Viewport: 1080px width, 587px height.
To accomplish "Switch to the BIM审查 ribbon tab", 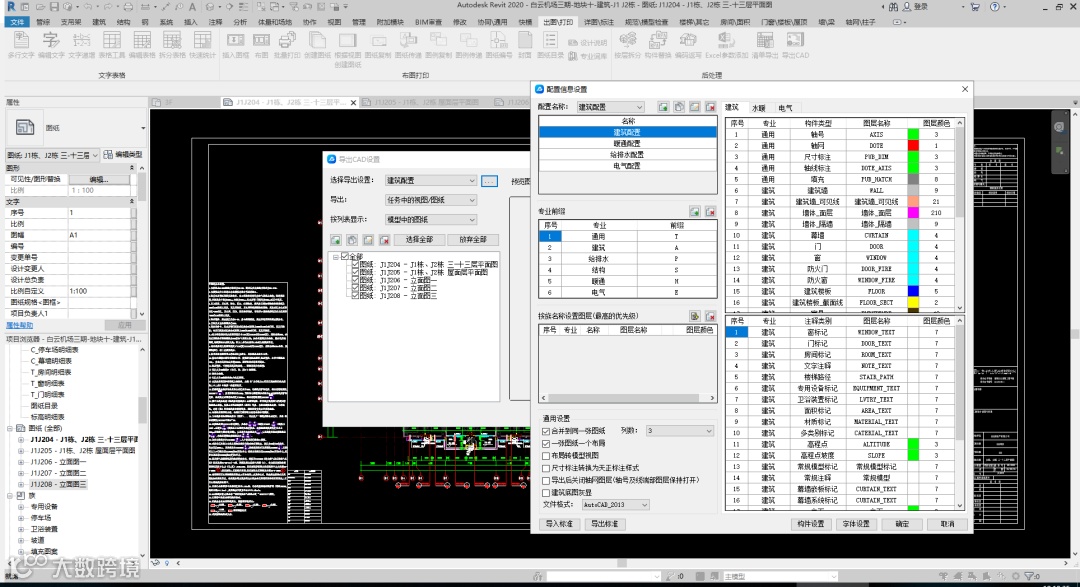I will coord(429,22).
